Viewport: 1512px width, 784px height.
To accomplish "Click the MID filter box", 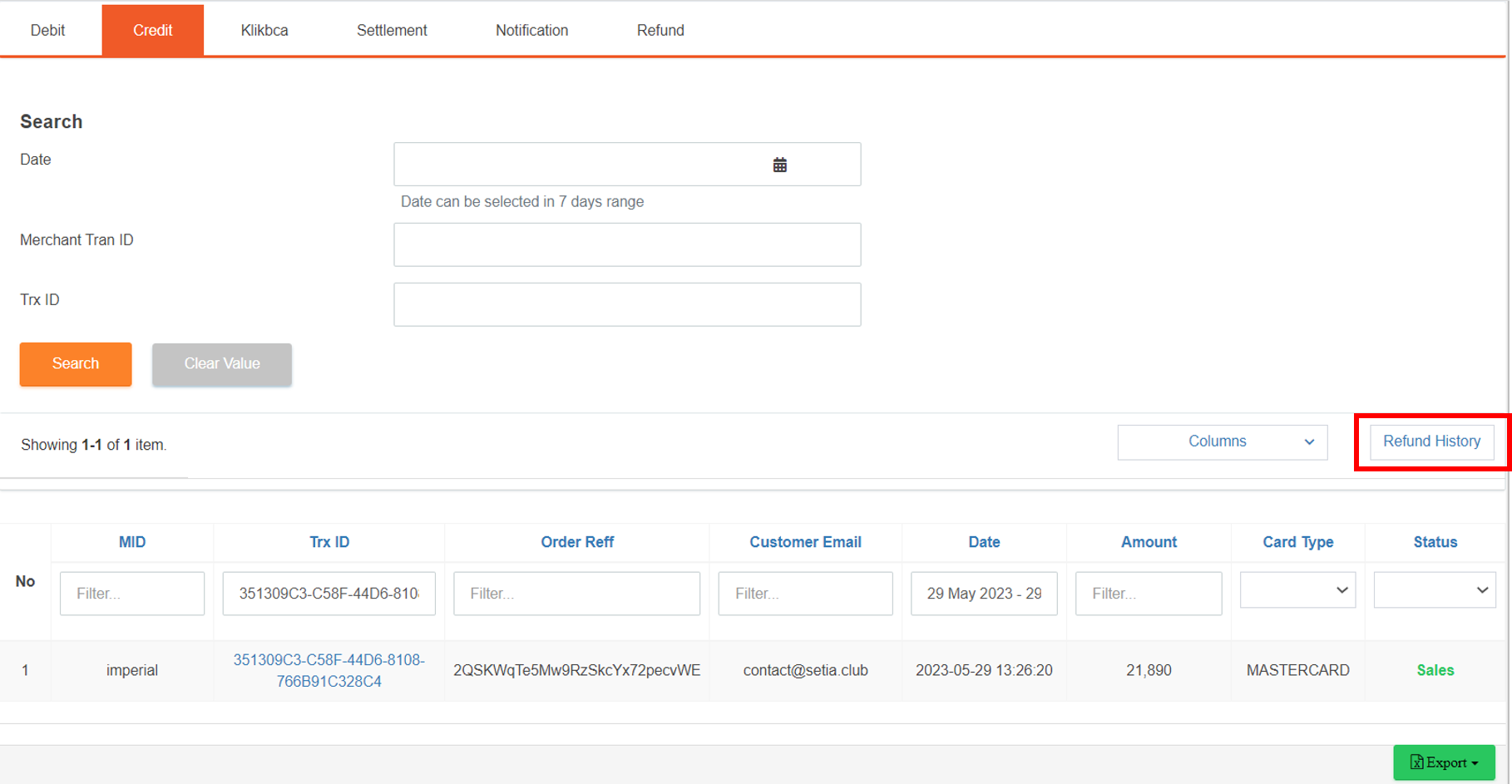I will pos(132,594).
